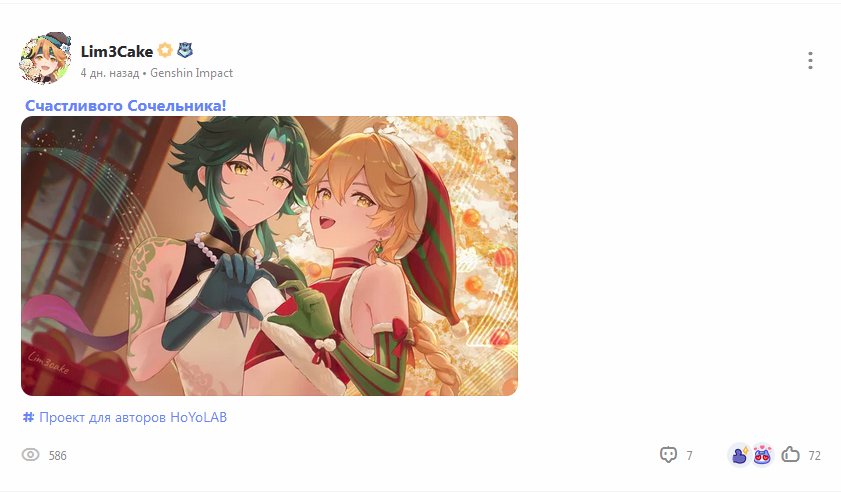
Task: Click the blue thumbs-up sparkle reaction emoji
Action: pyautogui.click(x=740, y=455)
